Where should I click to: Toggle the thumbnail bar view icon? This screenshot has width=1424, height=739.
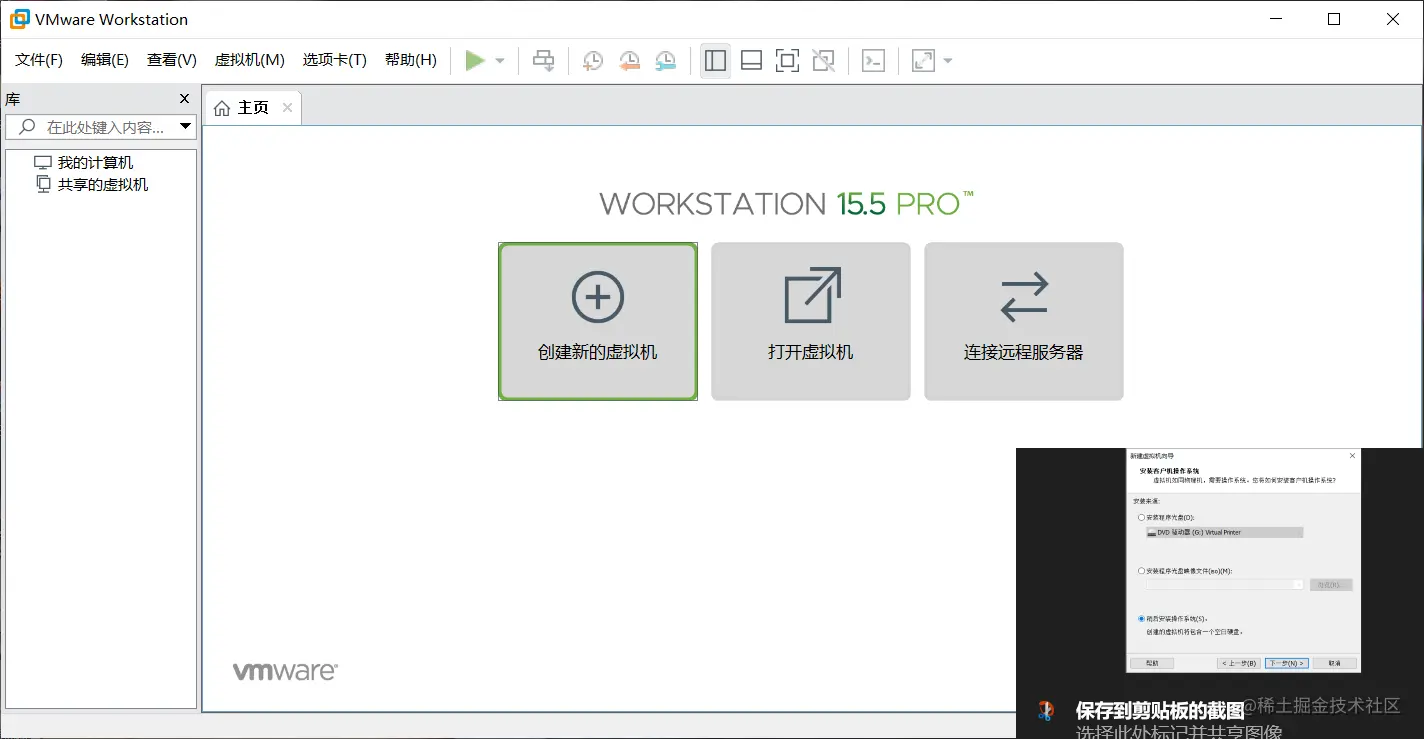(751, 61)
